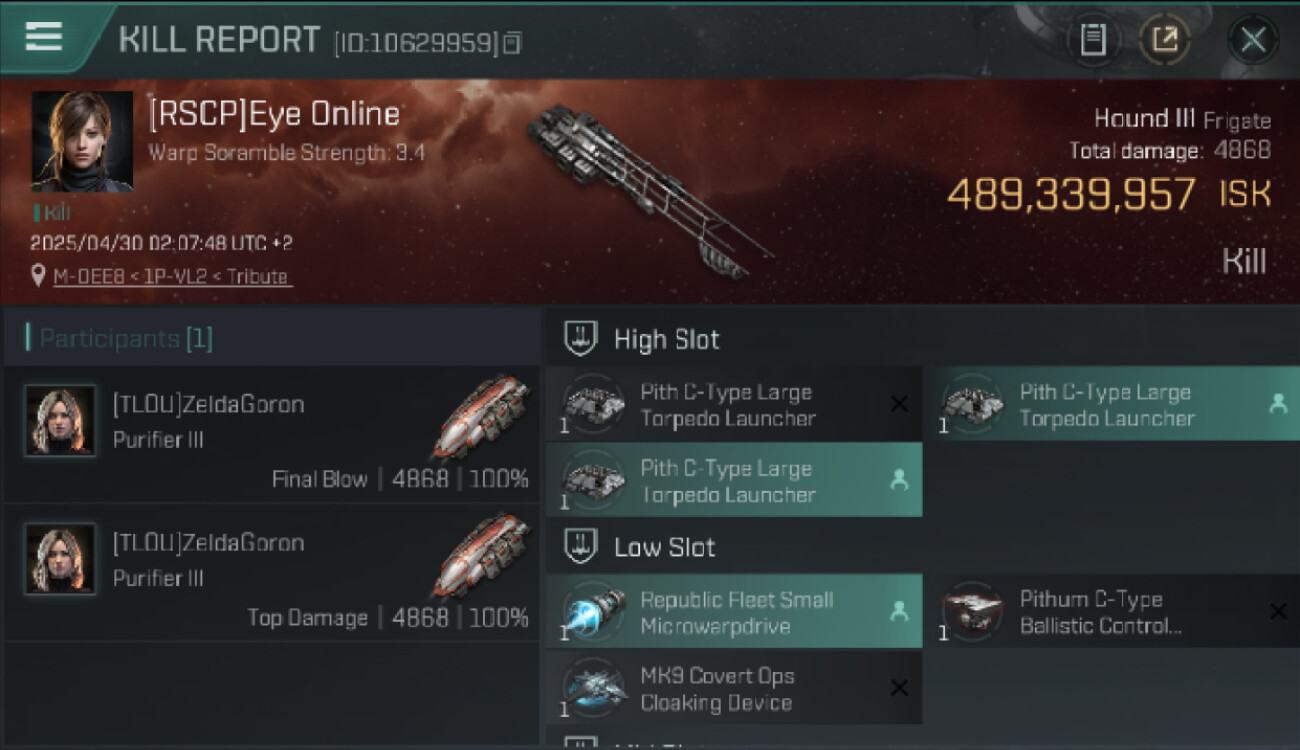This screenshot has width=1300, height=750.
Task: Close the kill report window
Action: 1253,40
